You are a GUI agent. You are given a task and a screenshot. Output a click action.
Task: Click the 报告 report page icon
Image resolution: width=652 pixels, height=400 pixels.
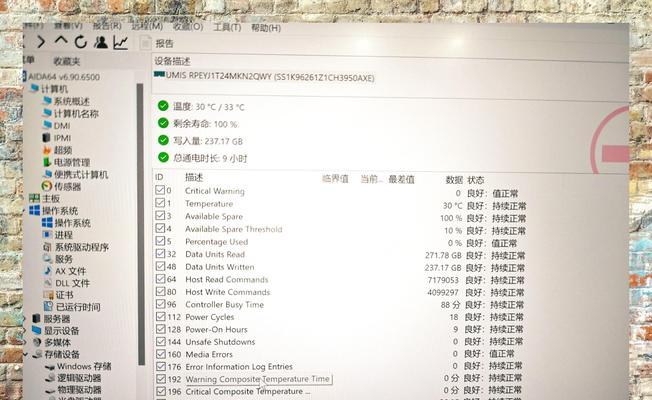click(x=146, y=43)
